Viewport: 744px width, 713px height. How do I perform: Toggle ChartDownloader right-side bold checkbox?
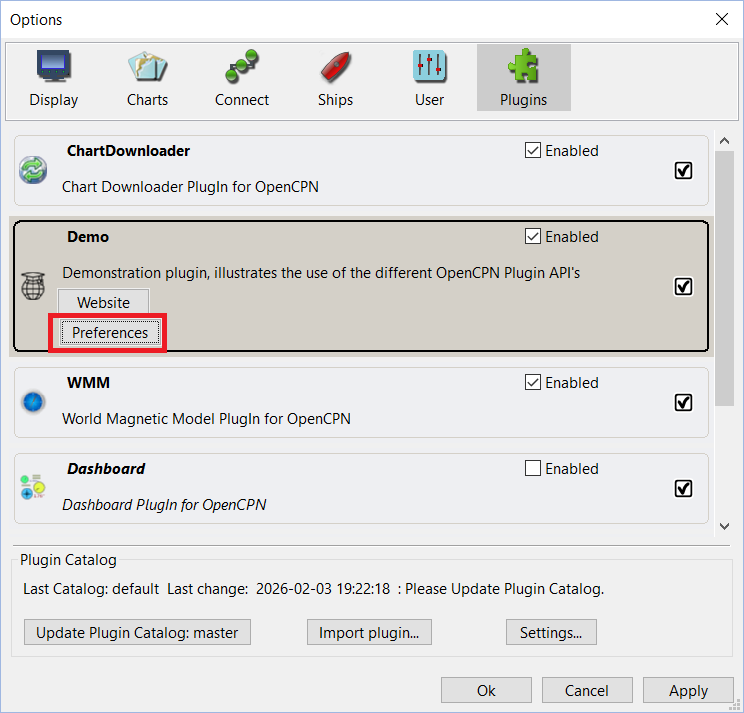683,170
